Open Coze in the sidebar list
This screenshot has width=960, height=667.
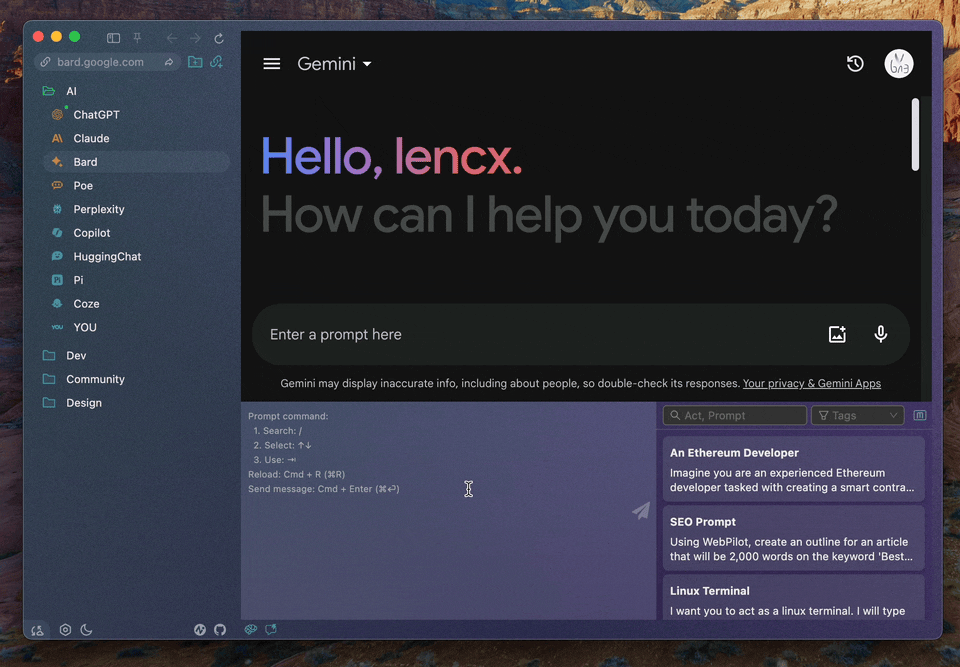pyautogui.click(x=137, y=304)
